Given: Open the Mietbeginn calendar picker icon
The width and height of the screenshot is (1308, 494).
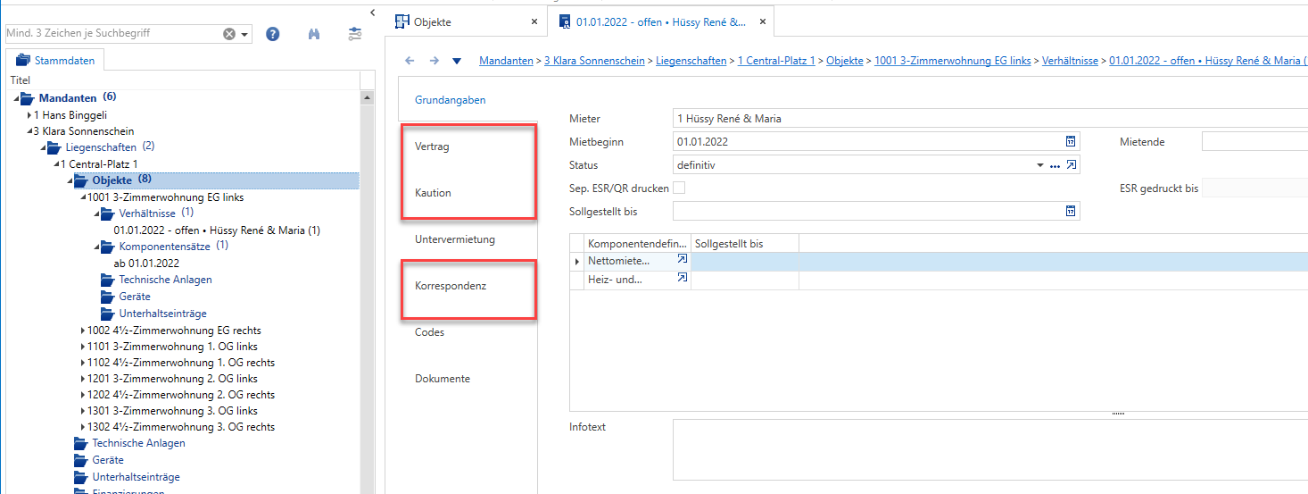Looking at the screenshot, I should click(x=1070, y=141).
